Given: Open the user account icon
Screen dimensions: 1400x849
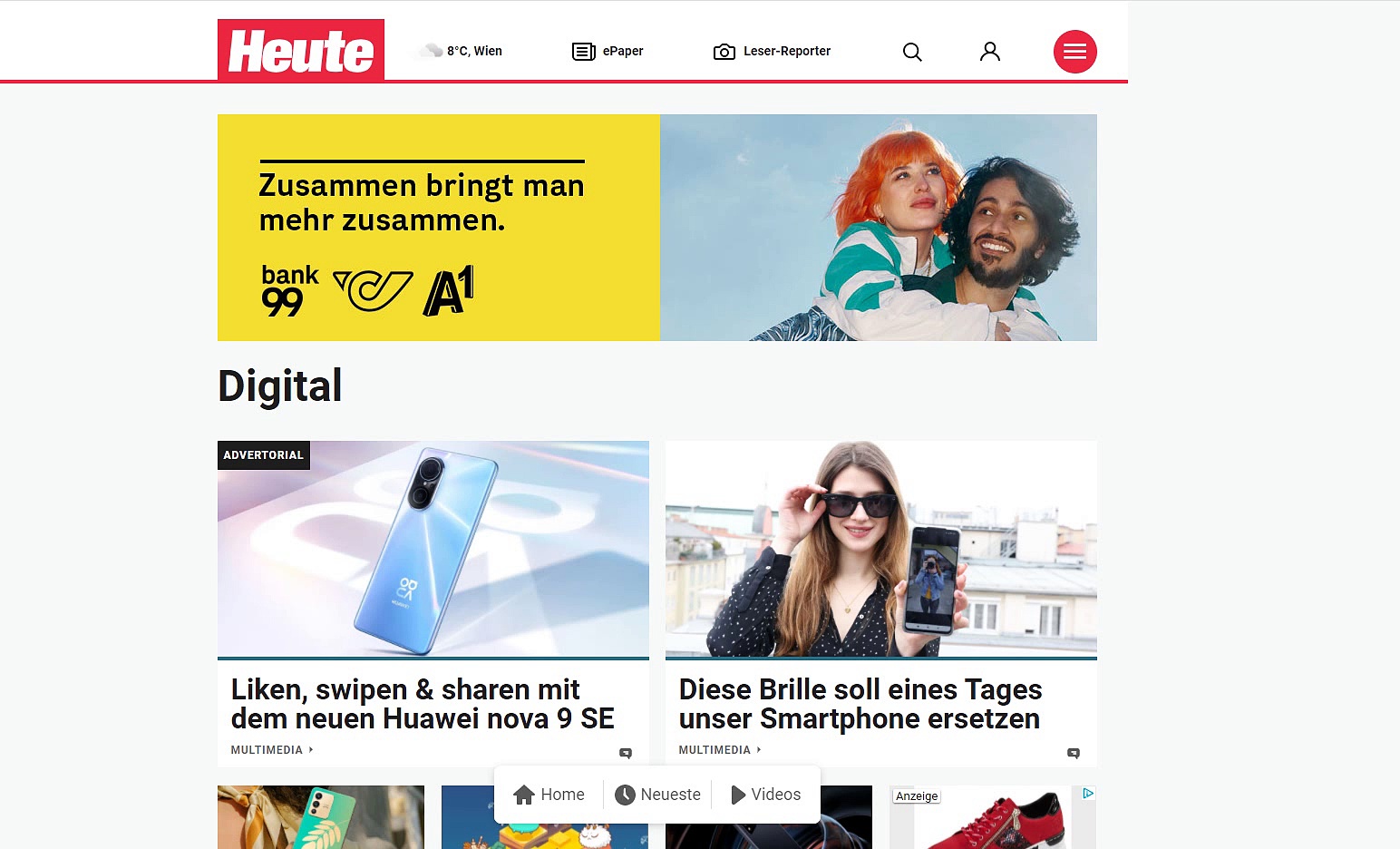Looking at the screenshot, I should click(x=990, y=52).
